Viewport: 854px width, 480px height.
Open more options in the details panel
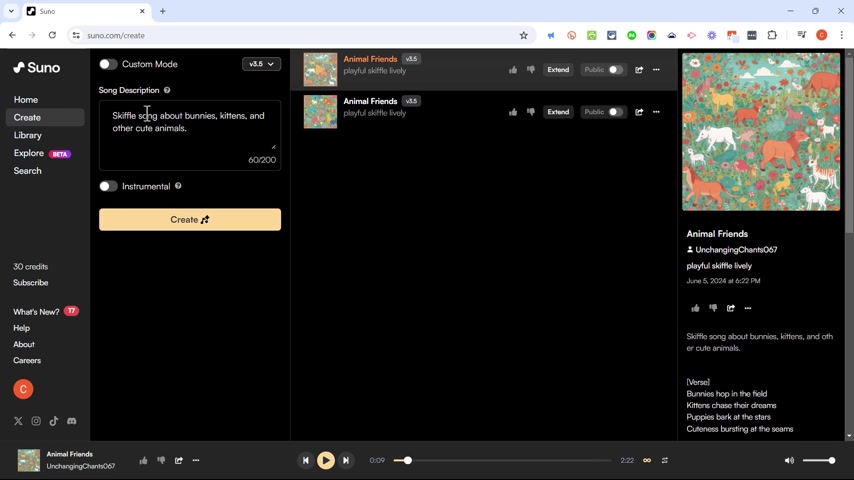coord(748,308)
